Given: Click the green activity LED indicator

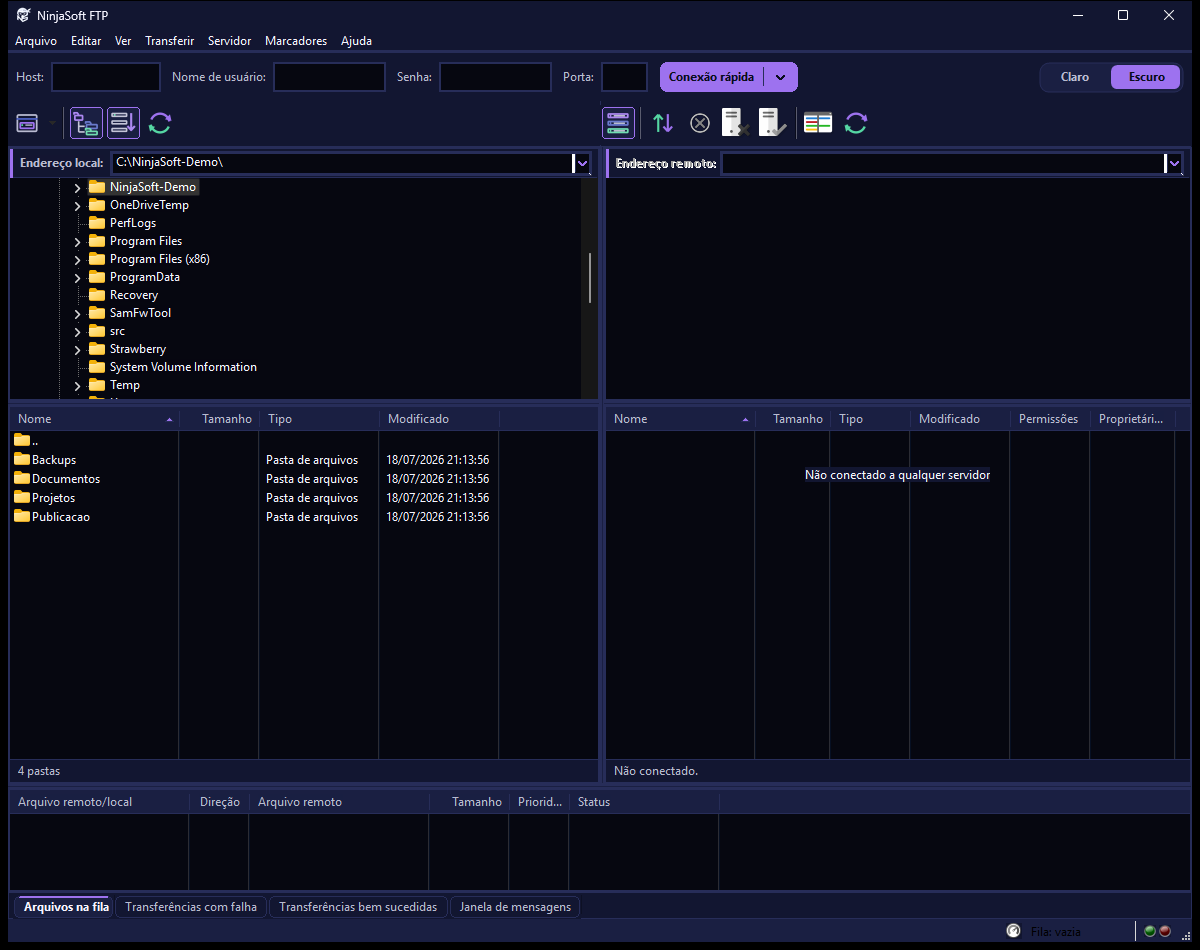Looking at the screenshot, I should click(1150, 931).
